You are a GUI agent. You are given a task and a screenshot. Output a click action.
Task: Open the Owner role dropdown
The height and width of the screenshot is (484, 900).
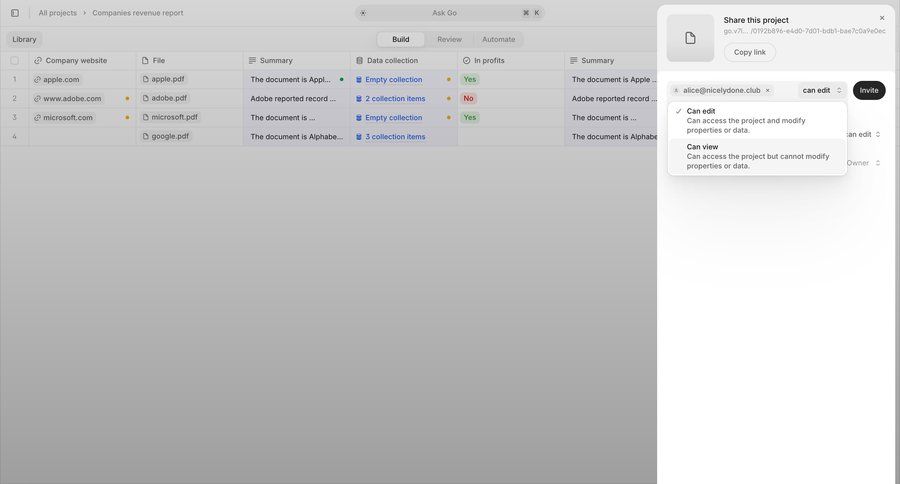[863, 163]
